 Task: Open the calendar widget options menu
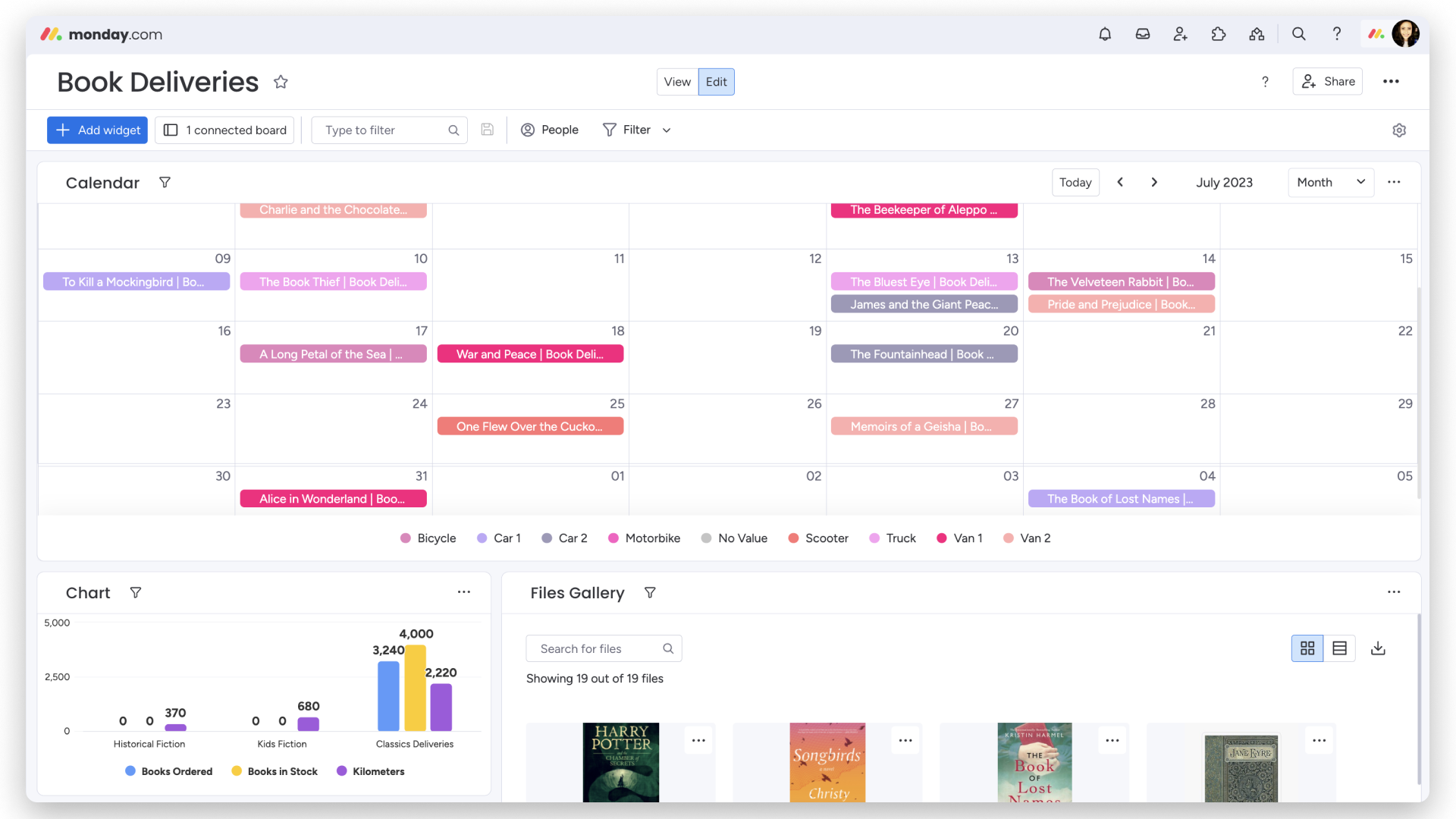[x=1395, y=182]
